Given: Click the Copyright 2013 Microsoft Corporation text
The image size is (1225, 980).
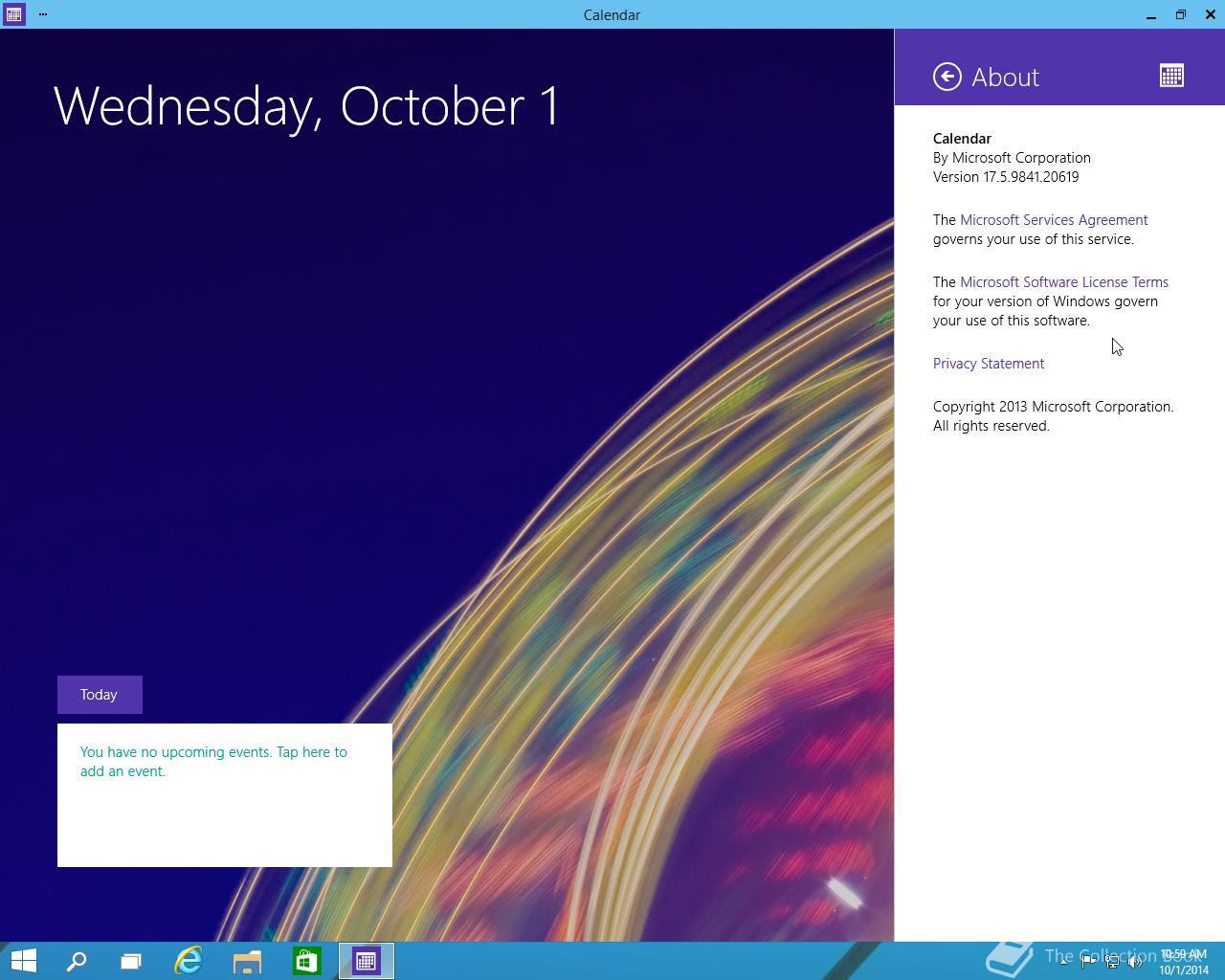Looking at the screenshot, I should point(1053,407).
